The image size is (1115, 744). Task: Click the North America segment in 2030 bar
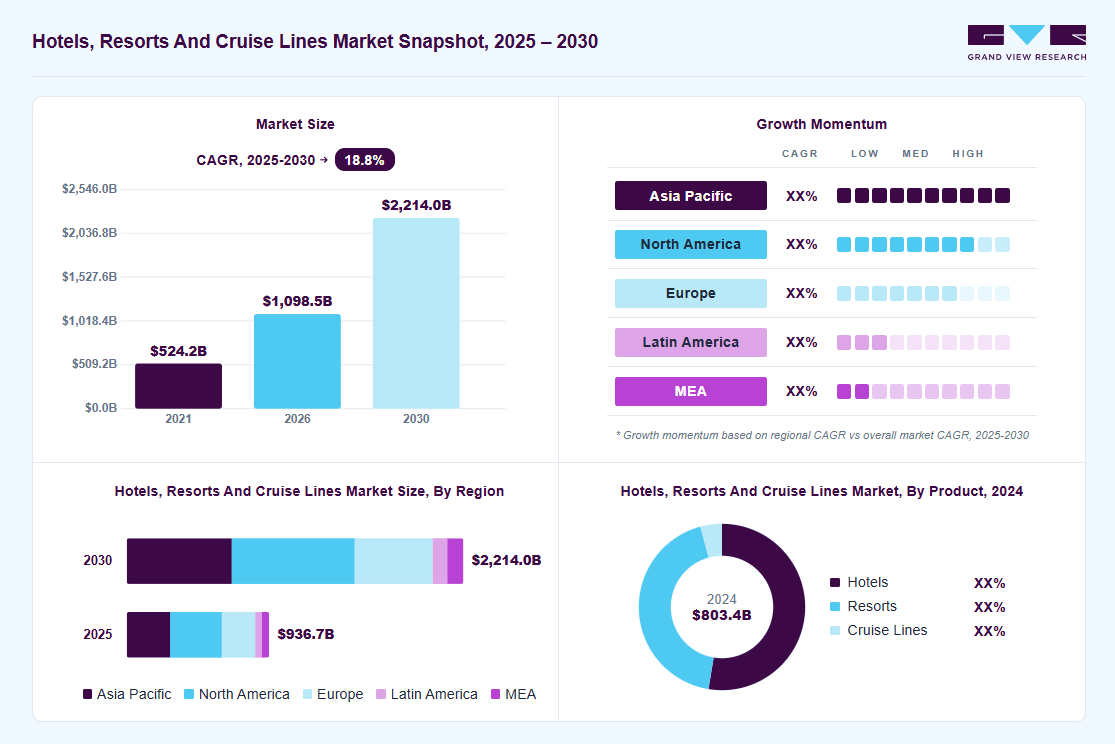coord(293,561)
